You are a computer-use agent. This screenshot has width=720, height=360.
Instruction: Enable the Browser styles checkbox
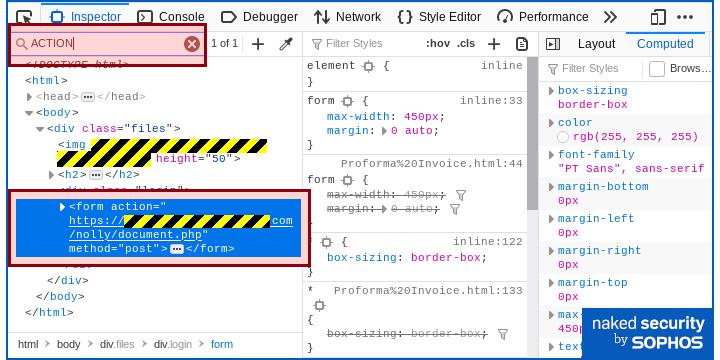point(657,69)
